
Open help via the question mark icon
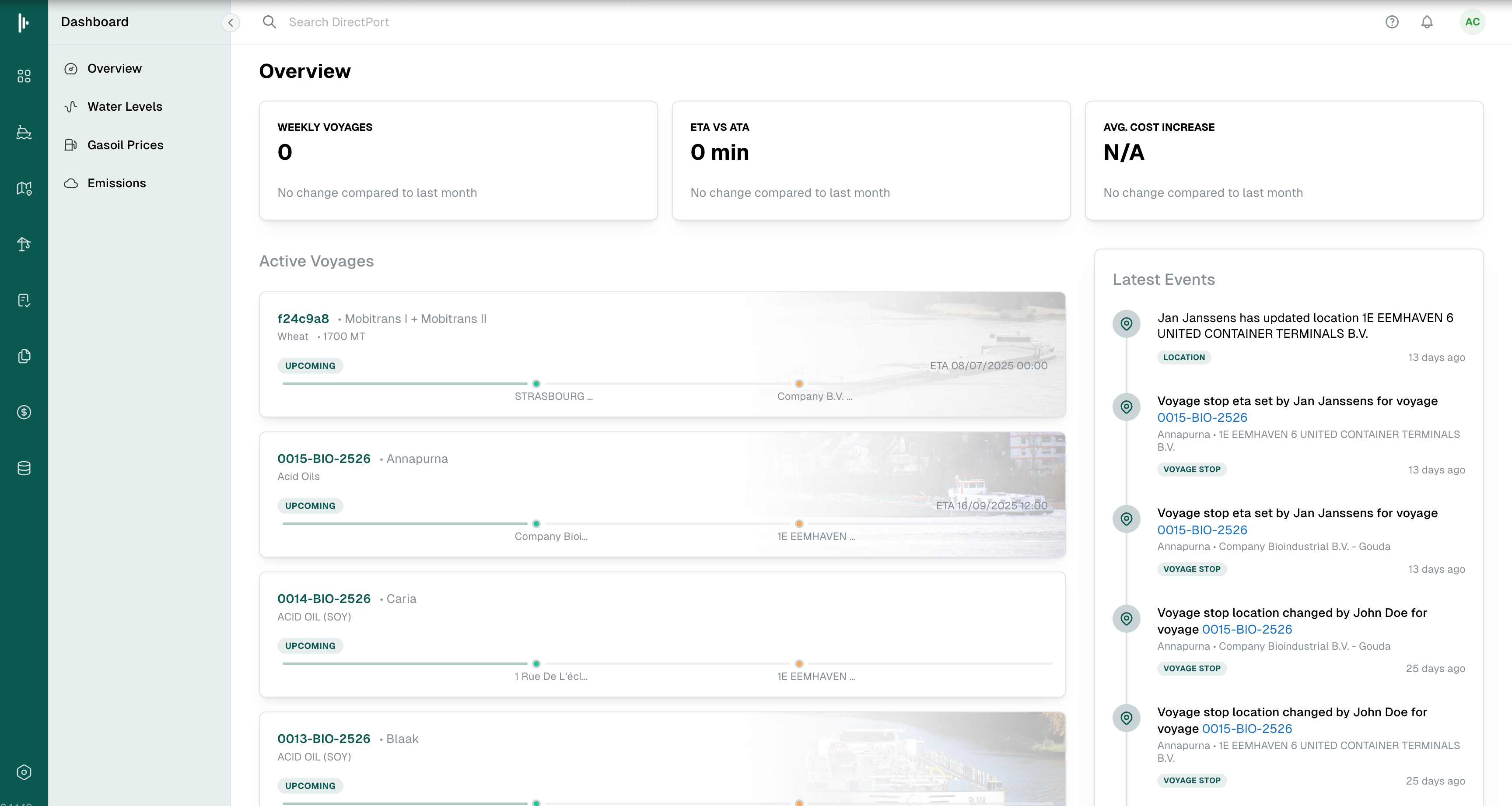pyautogui.click(x=1392, y=22)
